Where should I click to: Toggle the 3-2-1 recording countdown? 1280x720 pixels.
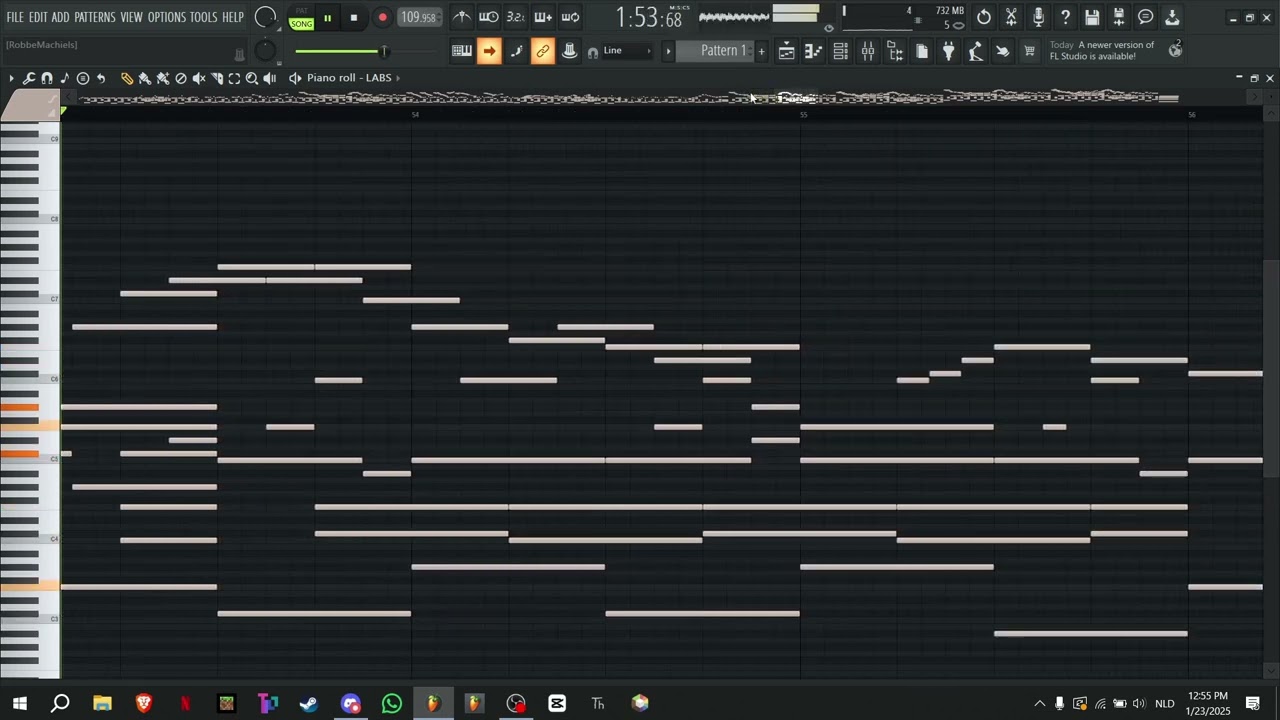[x=516, y=17]
